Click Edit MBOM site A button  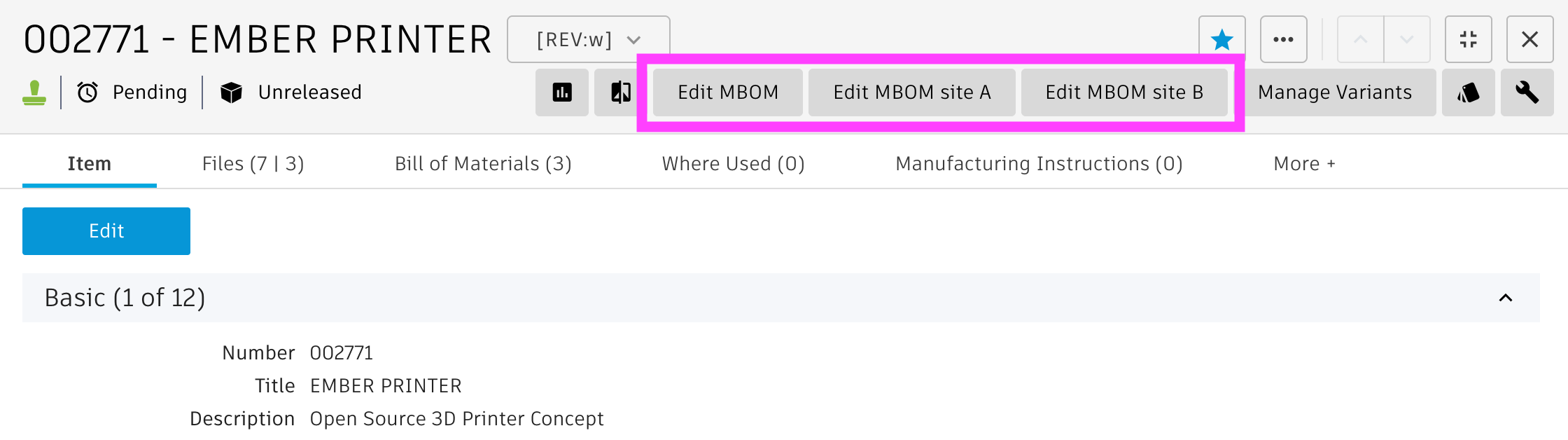click(912, 92)
